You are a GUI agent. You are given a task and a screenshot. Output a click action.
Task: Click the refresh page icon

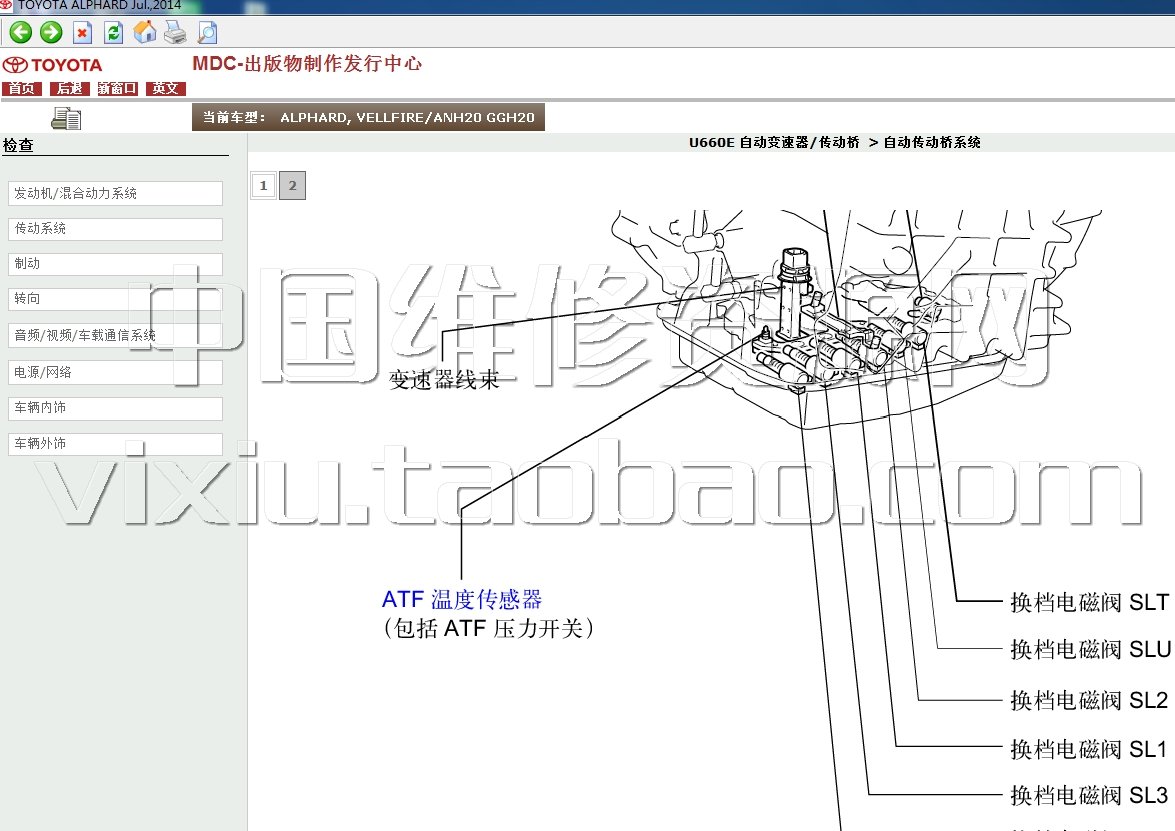pos(113,32)
